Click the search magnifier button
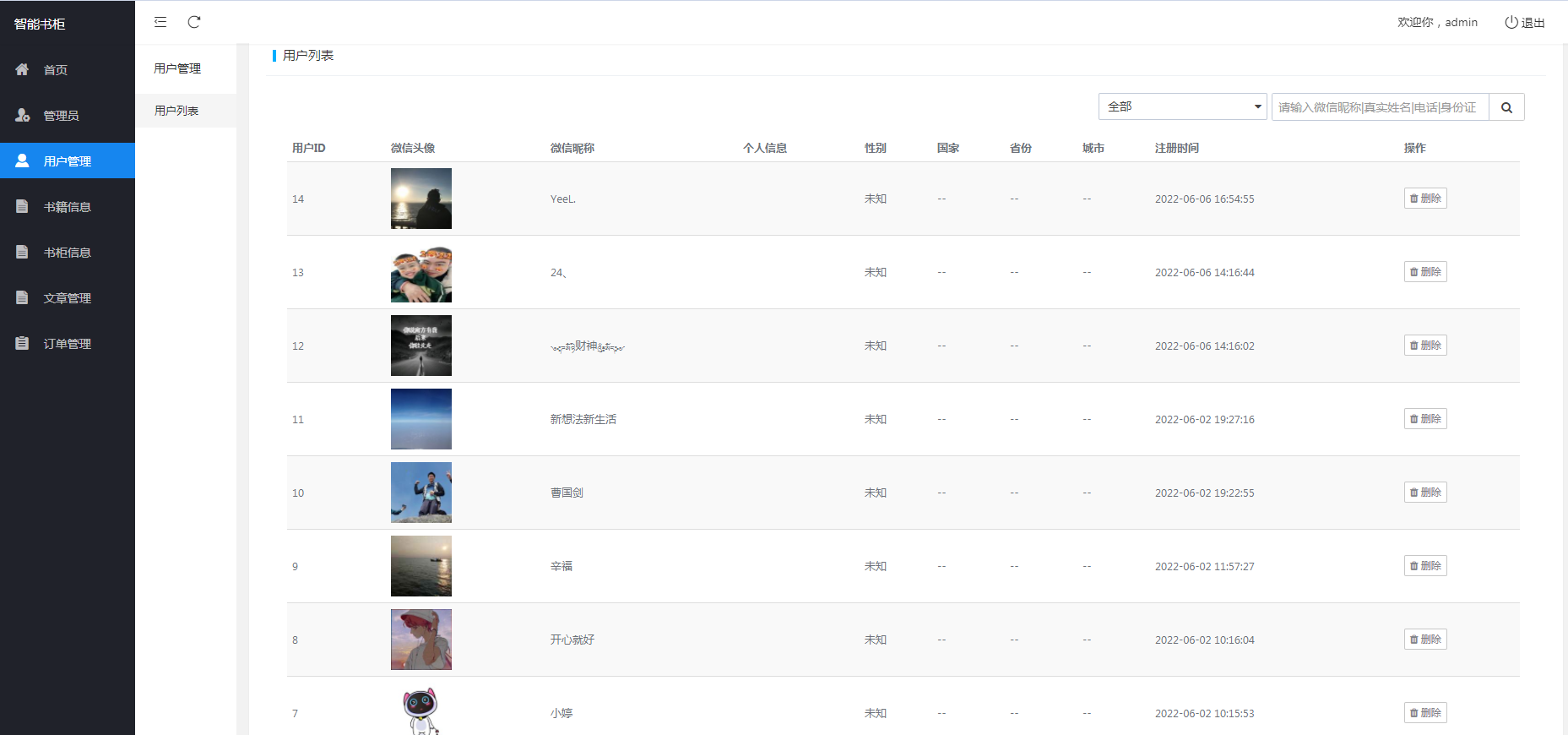The height and width of the screenshot is (735, 1568). [x=1506, y=107]
